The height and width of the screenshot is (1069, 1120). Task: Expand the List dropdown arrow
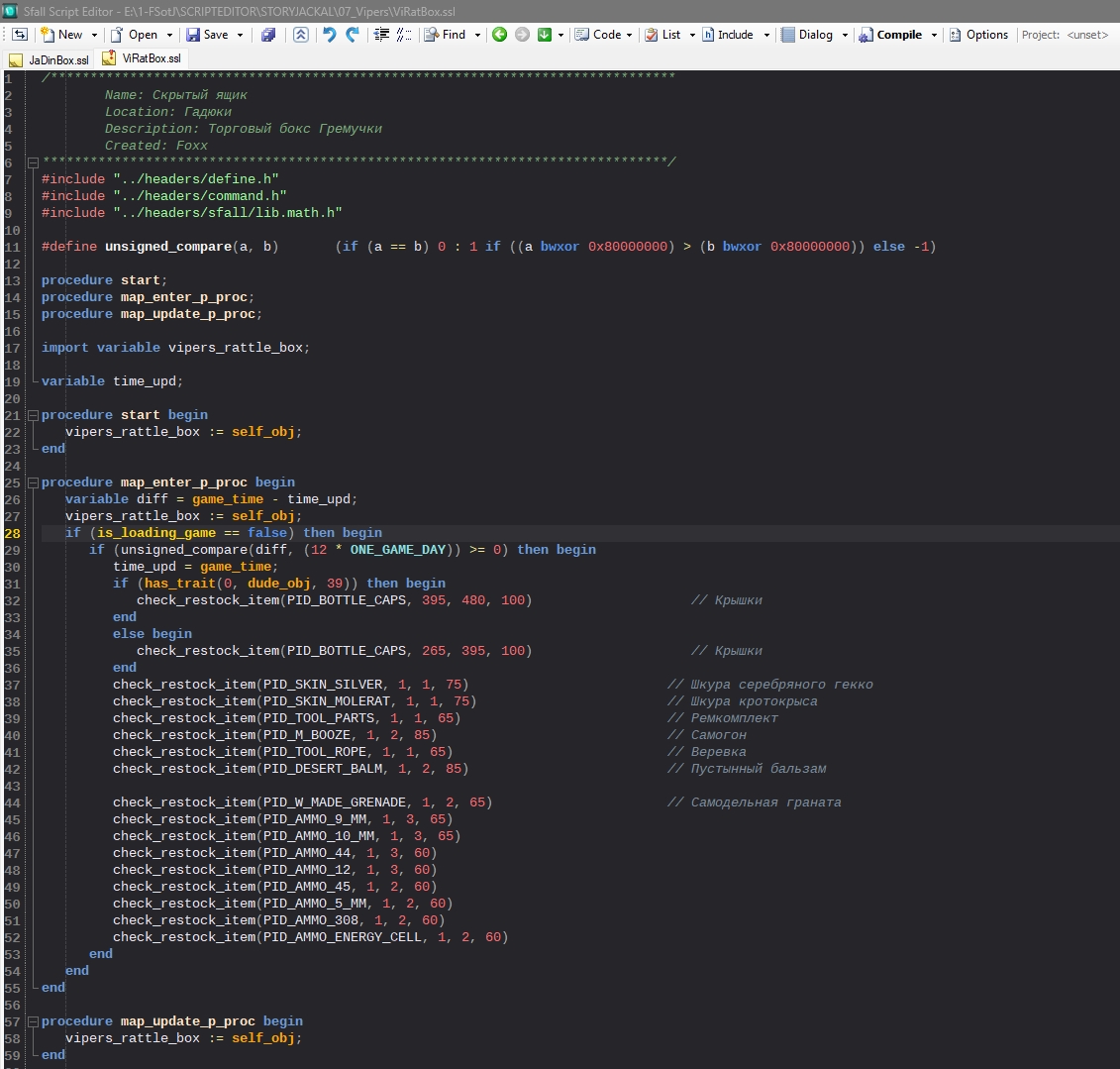692,35
